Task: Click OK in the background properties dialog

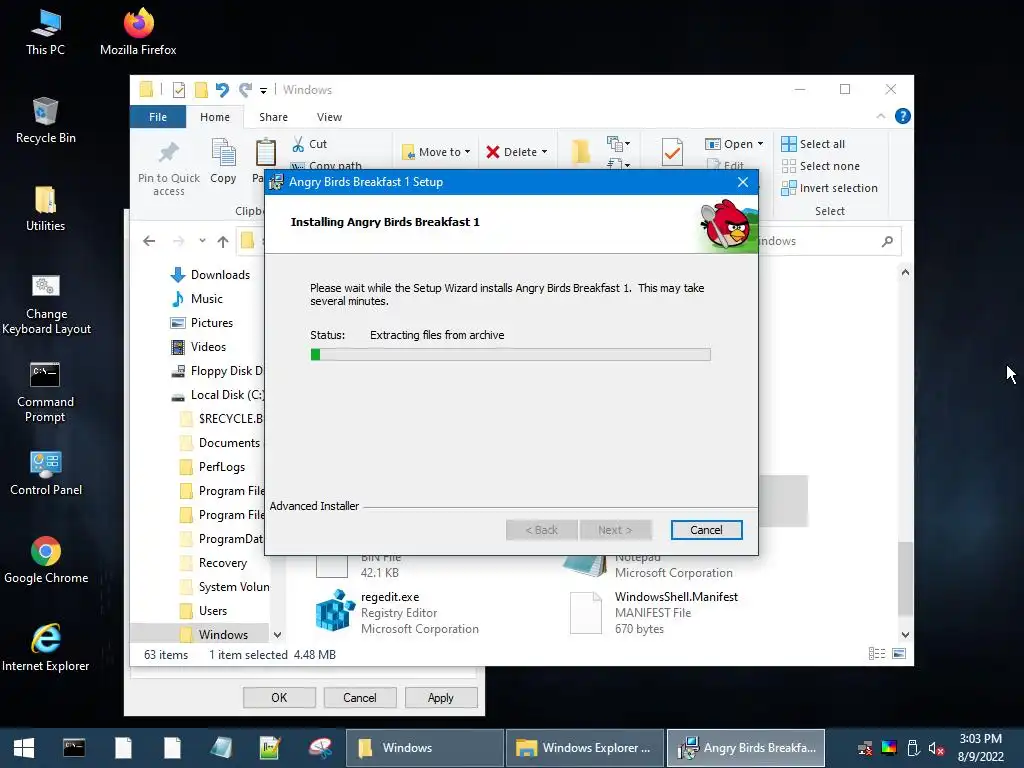Action: 279,697
